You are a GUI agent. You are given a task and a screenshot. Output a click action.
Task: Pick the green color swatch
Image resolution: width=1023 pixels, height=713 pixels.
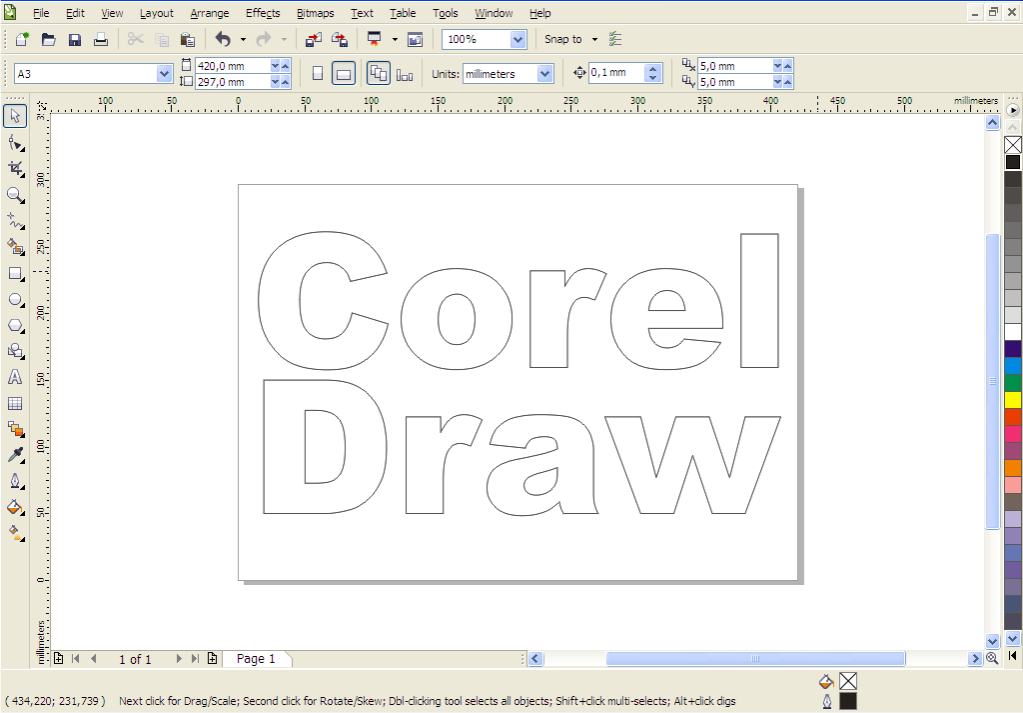(1013, 383)
